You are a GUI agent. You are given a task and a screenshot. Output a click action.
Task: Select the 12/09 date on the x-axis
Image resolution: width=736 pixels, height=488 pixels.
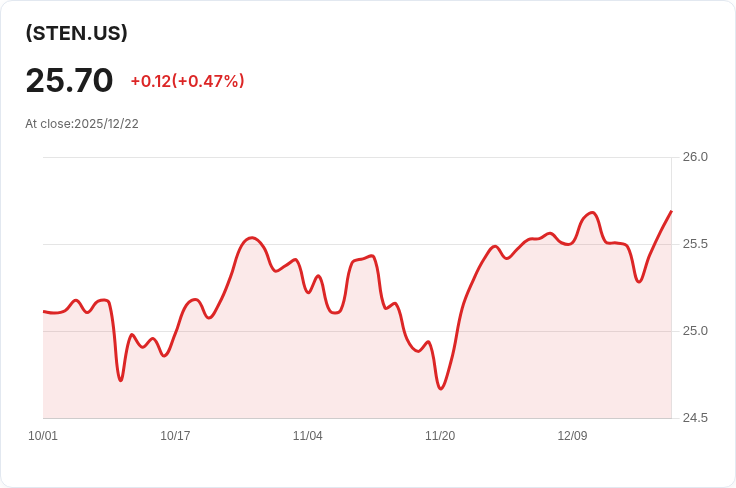point(572,436)
